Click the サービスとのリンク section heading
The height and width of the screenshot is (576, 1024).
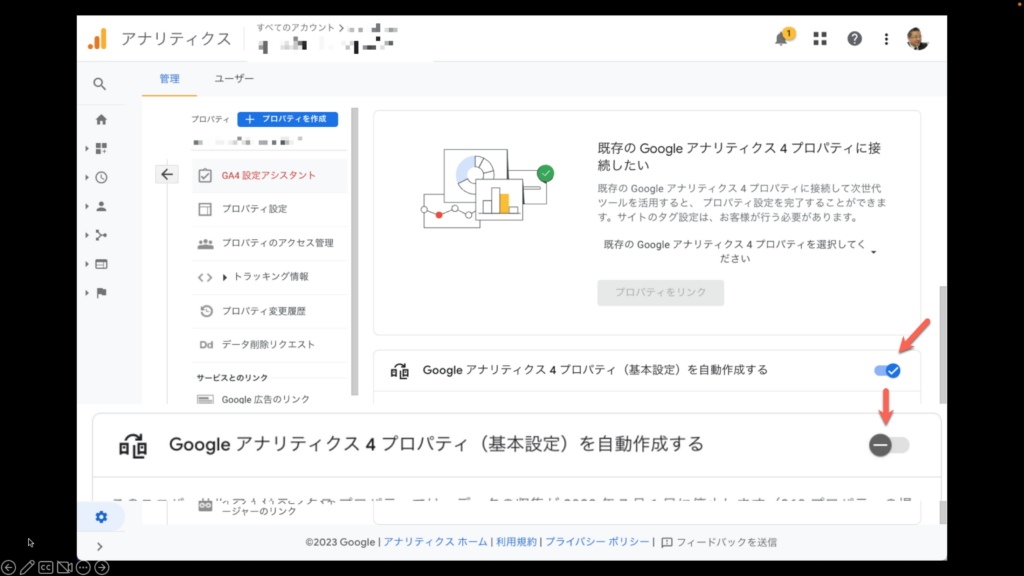[232, 377]
